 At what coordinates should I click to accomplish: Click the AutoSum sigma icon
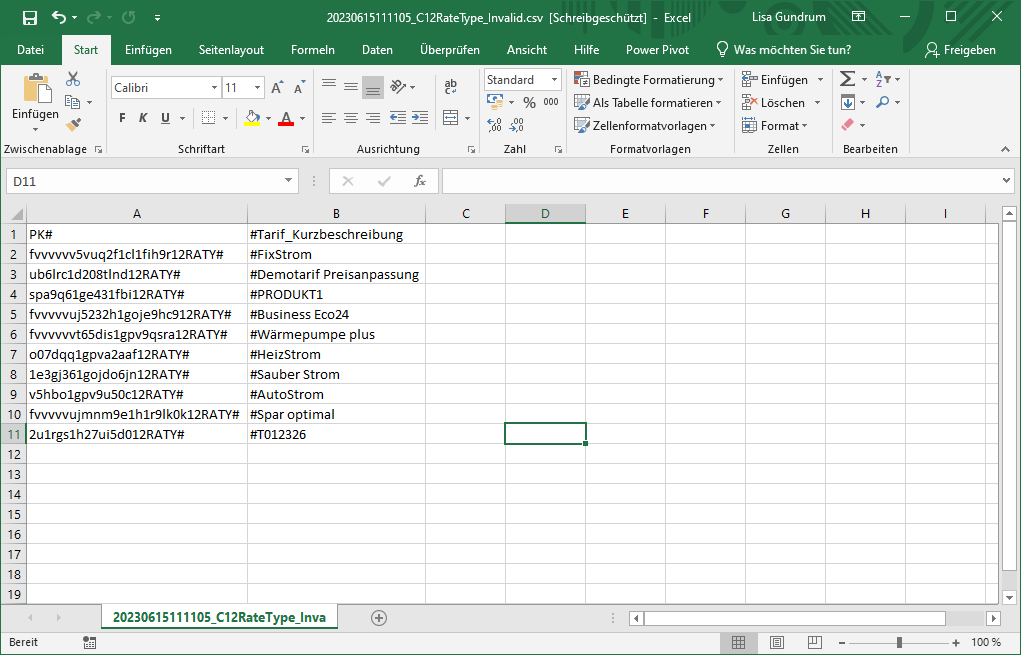[x=847, y=80]
